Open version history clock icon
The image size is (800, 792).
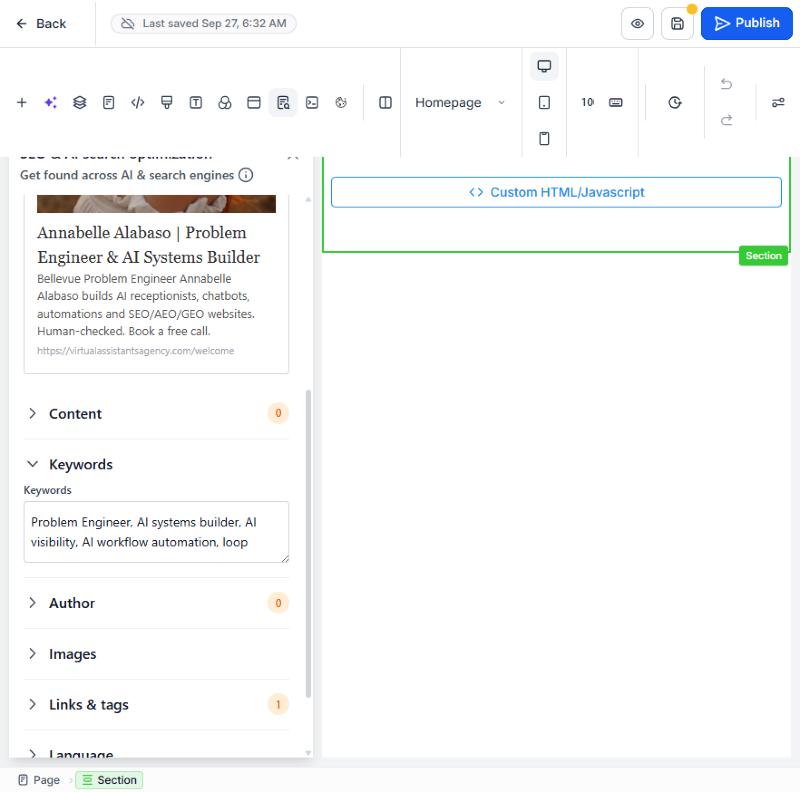(675, 103)
